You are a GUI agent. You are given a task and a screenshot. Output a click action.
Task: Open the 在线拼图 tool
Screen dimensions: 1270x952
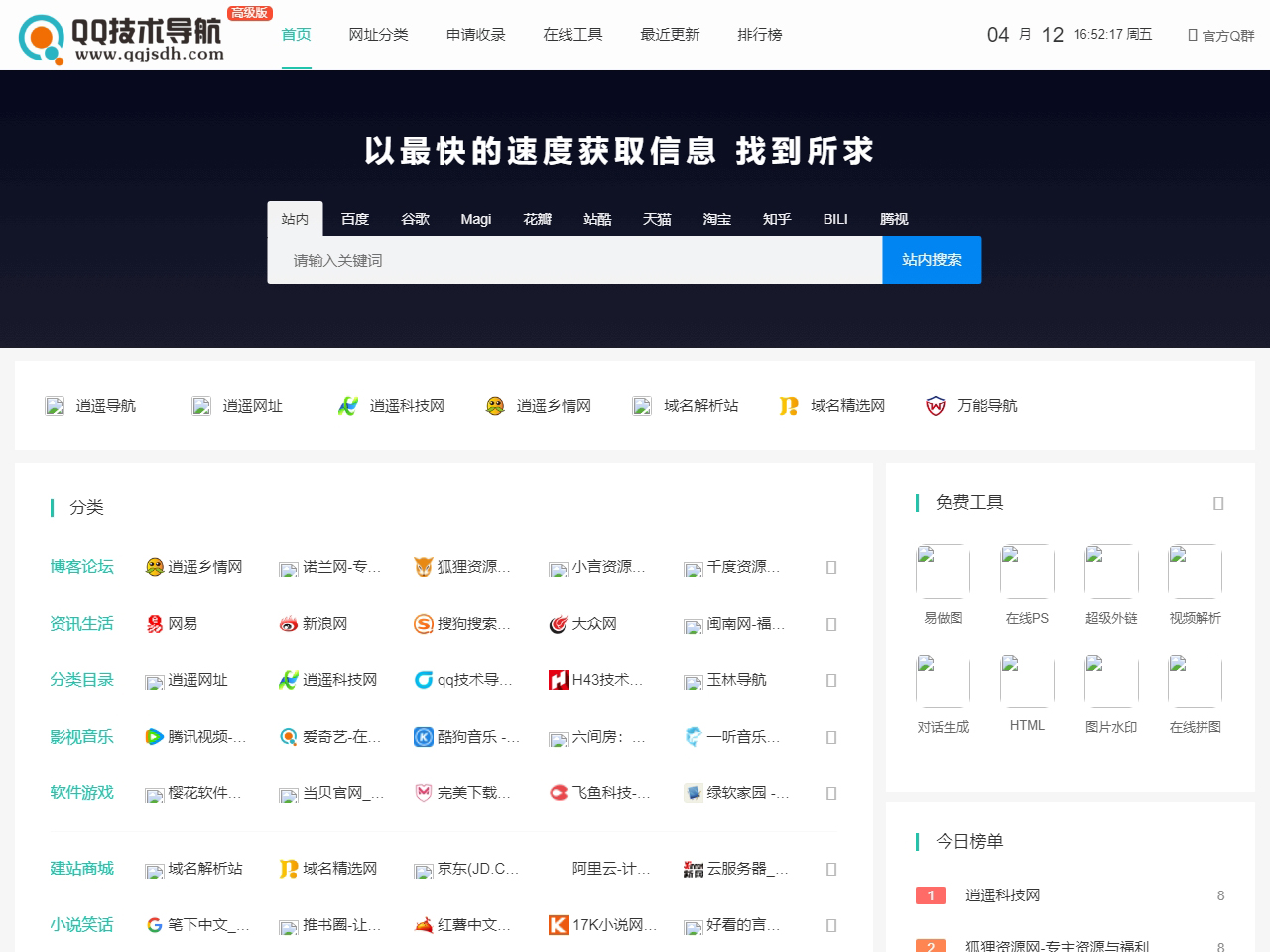(x=1195, y=694)
